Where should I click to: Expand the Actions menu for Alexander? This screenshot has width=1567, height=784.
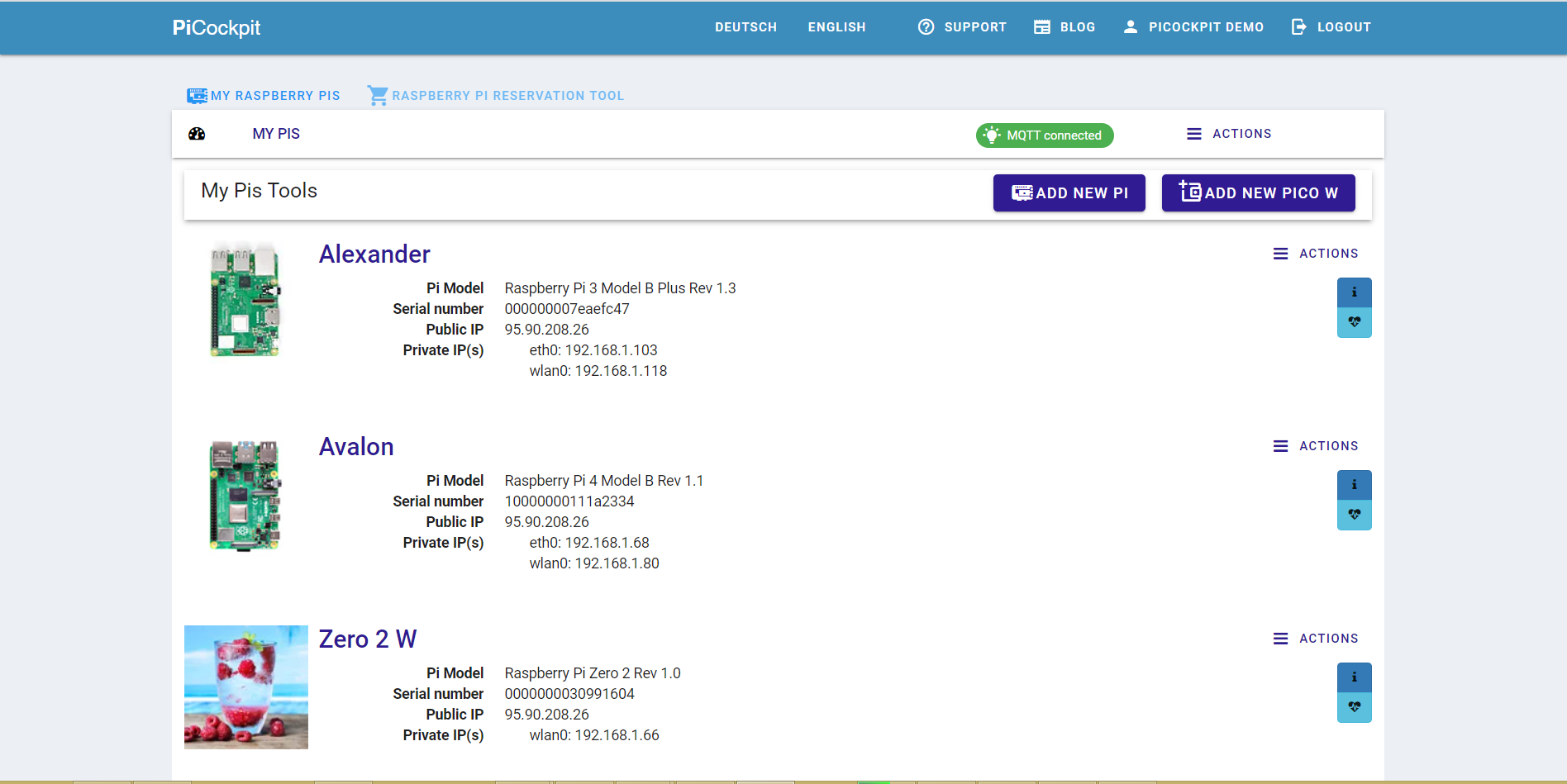[1316, 254]
